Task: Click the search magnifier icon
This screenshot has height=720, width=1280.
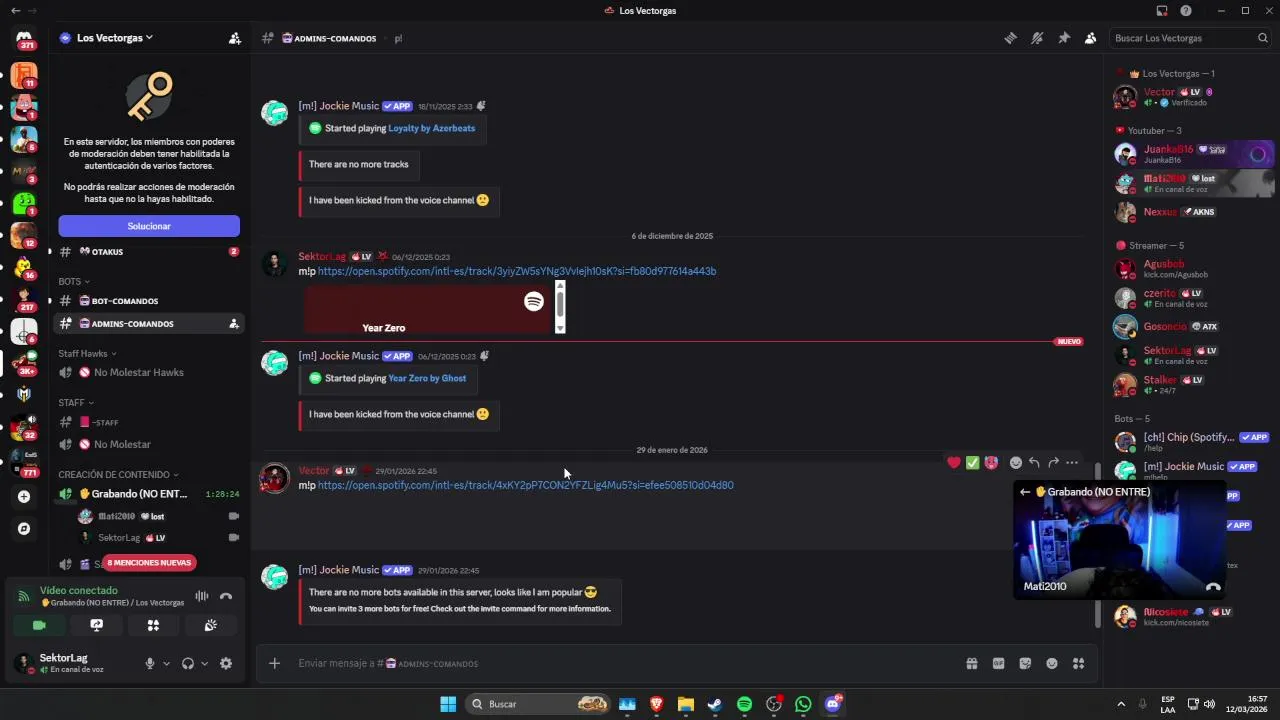Action: (1263, 38)
